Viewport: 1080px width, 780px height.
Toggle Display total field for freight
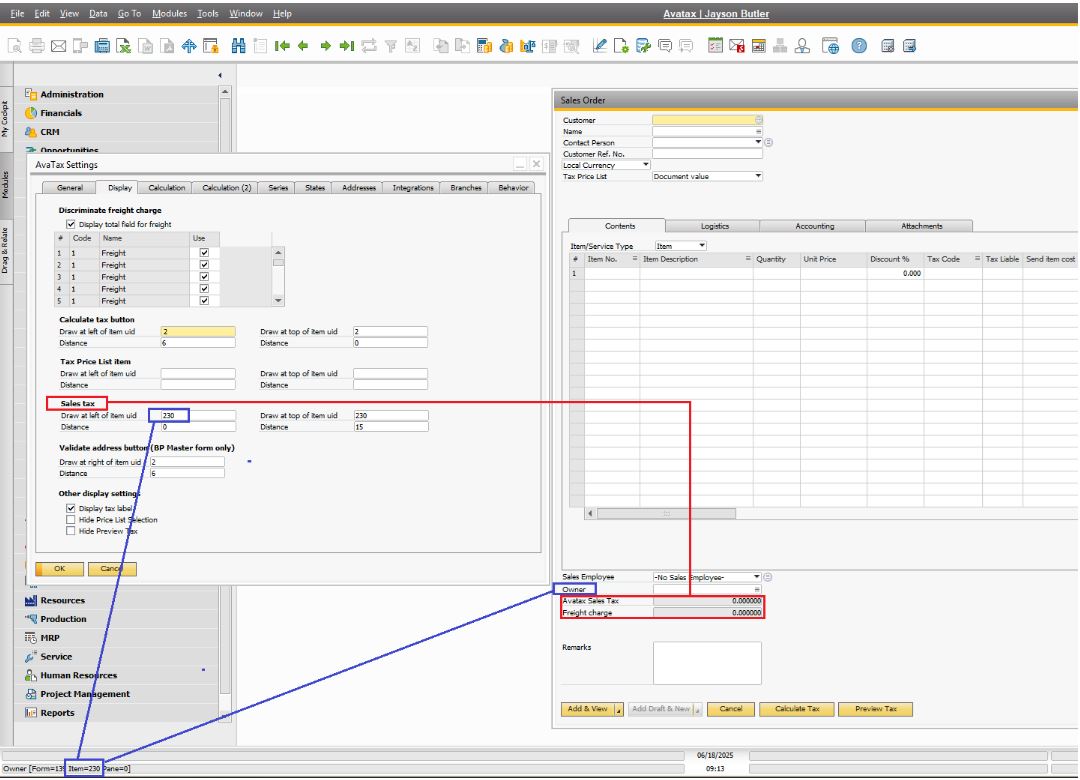[70, 224]
